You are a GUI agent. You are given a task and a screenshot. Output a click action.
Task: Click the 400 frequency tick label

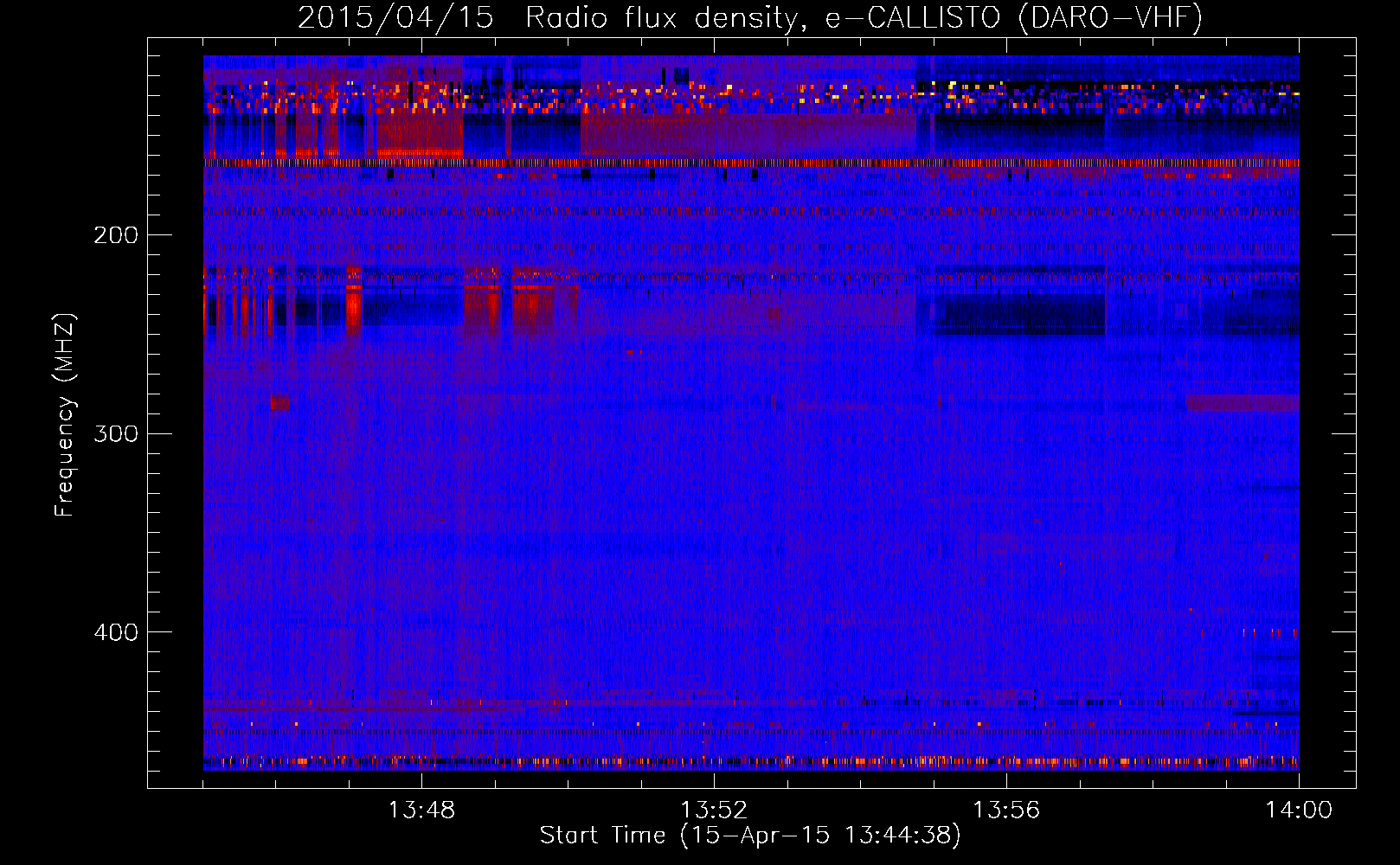[116, 632]
